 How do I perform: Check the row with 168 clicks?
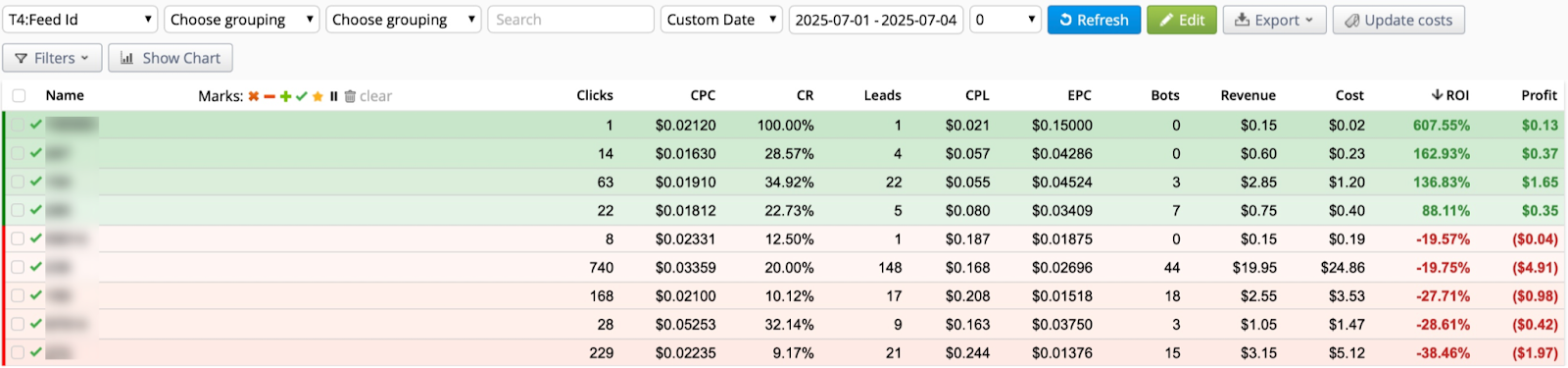pyautogui.click(x=18, y=295)
